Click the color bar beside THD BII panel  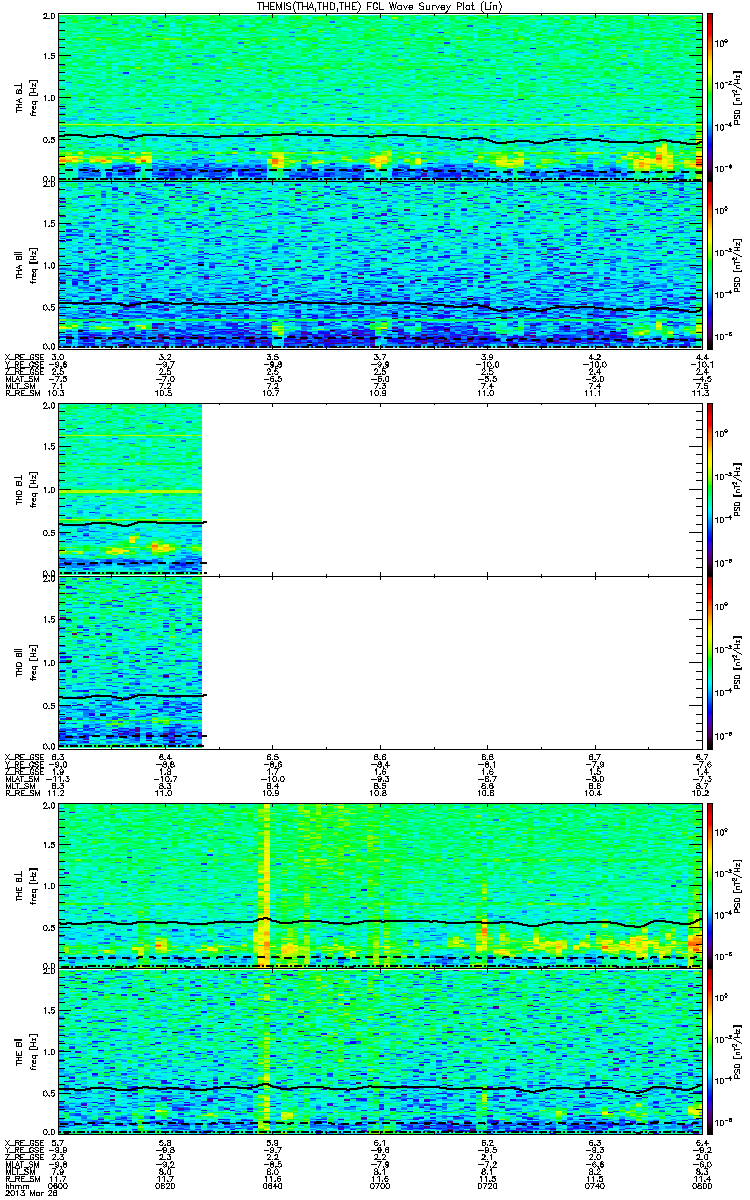712,661
